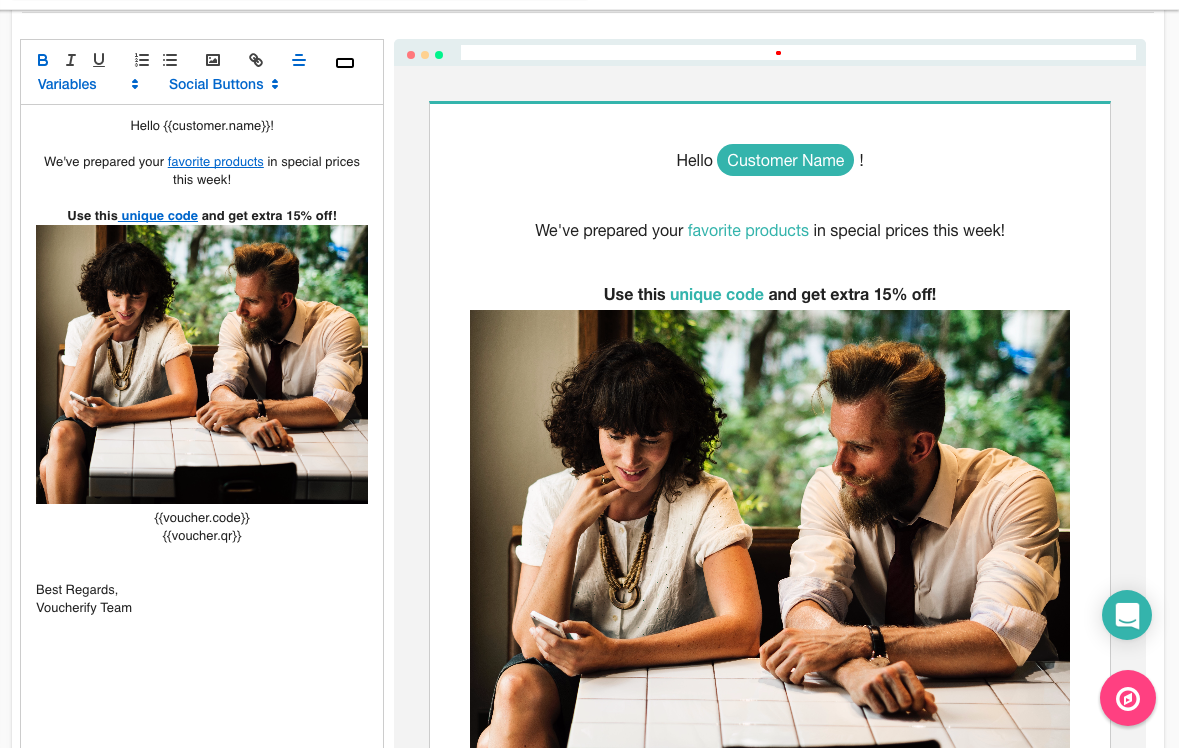This screenshot has width=1179, height=748.
Task: Click the 'favorite products' link in editor
Action: tap(215, 162)
